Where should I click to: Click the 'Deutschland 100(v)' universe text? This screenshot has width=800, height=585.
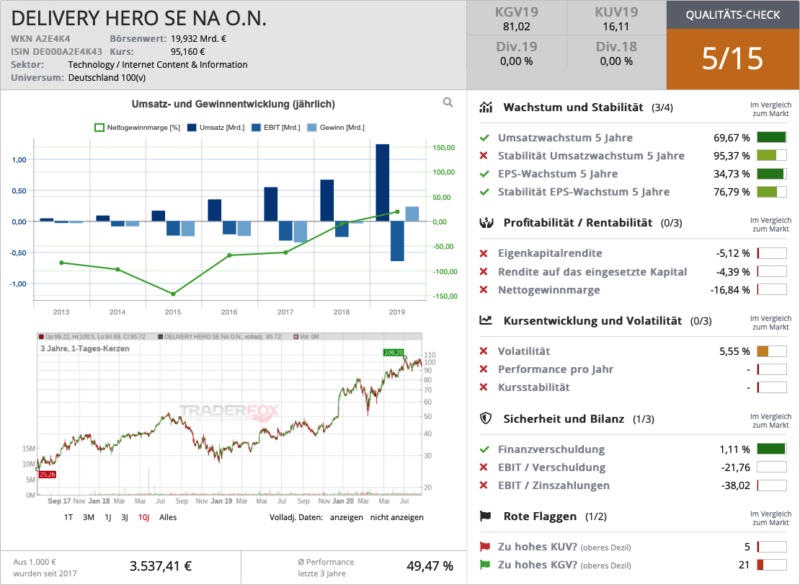[x=107, y=78]
